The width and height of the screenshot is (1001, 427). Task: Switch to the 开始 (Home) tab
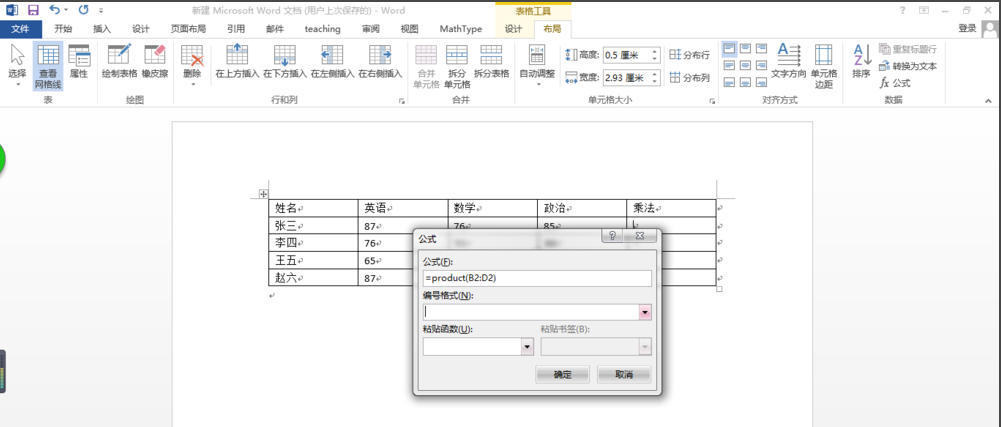pos(63,29)
